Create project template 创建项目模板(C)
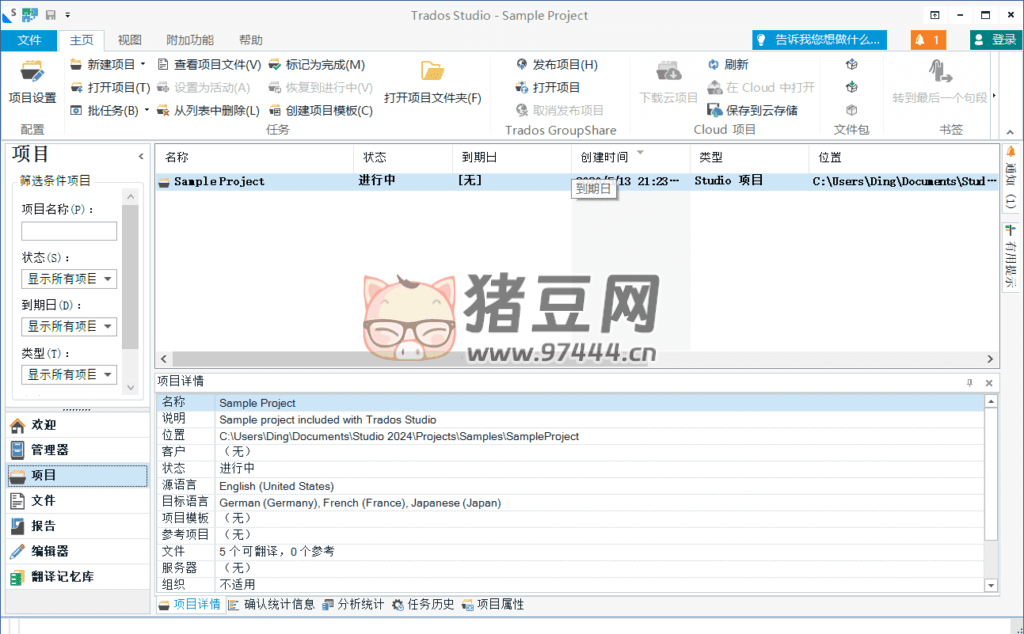 tap(321, 110)
